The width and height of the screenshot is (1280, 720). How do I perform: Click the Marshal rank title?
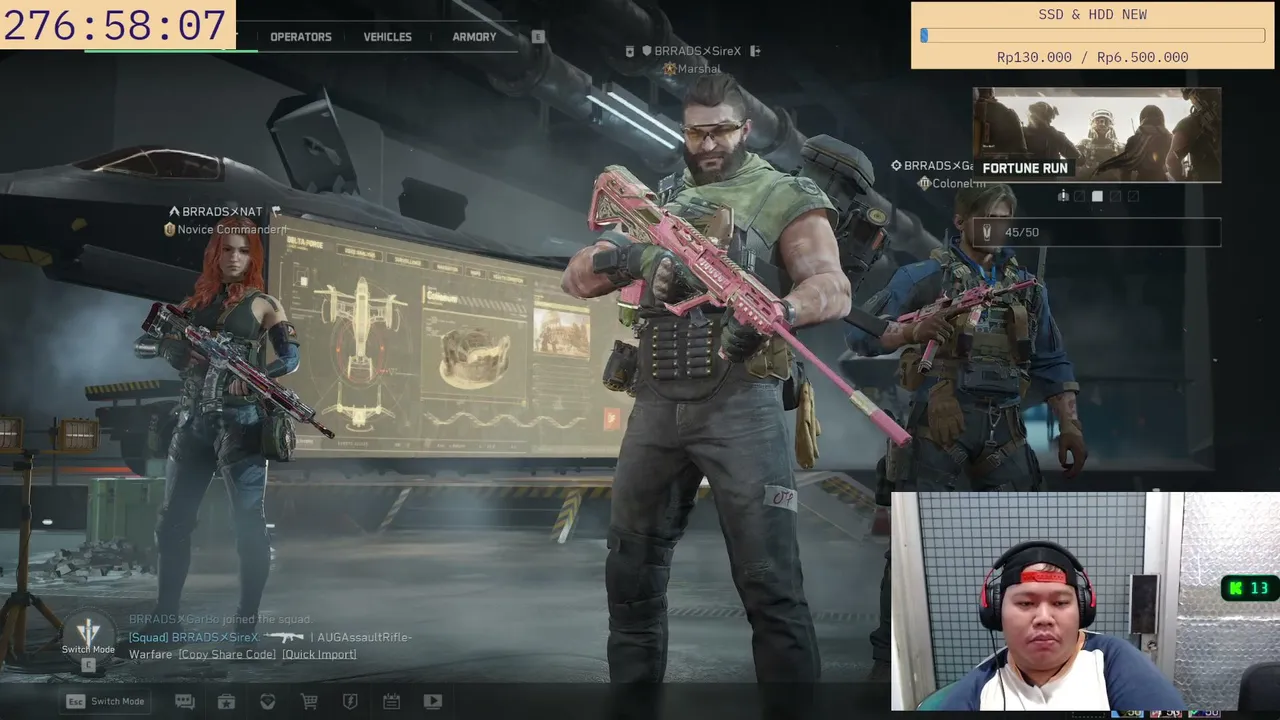coord(699,69)
